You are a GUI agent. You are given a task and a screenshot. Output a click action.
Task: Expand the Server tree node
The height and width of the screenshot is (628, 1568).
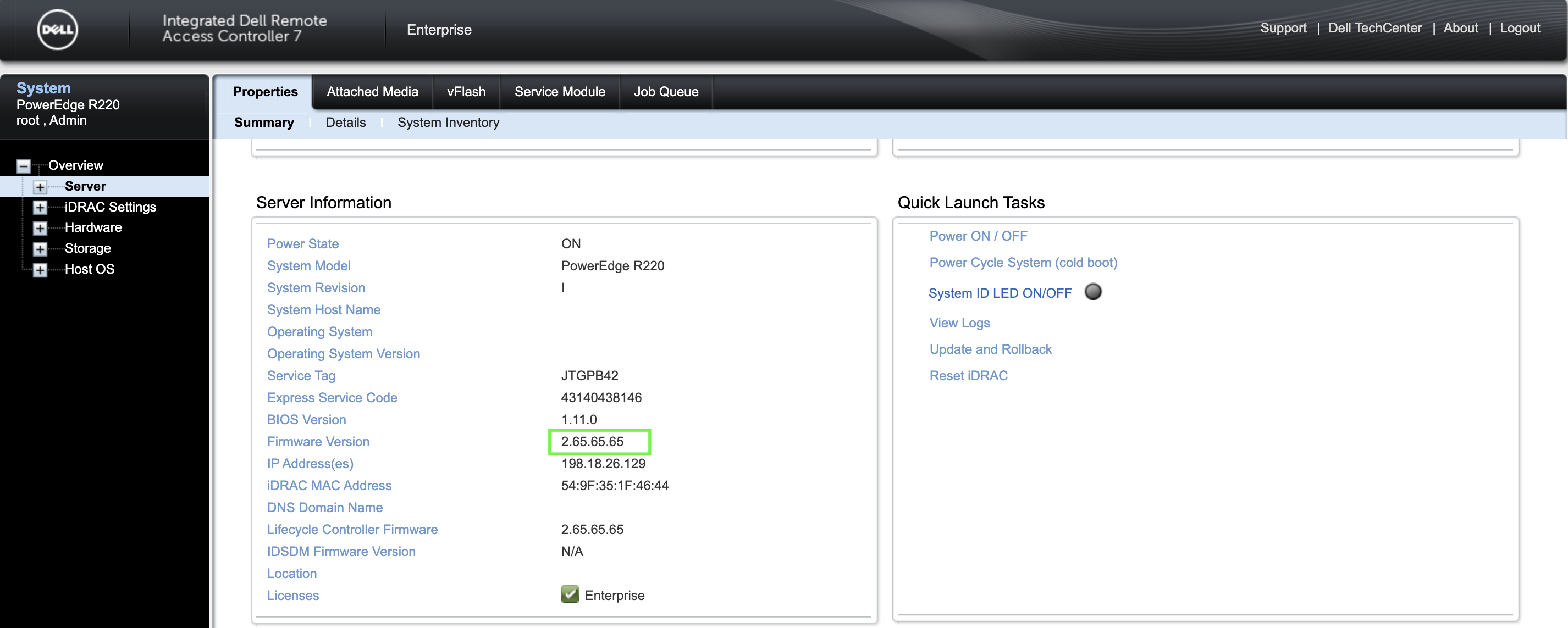[40, 187]
